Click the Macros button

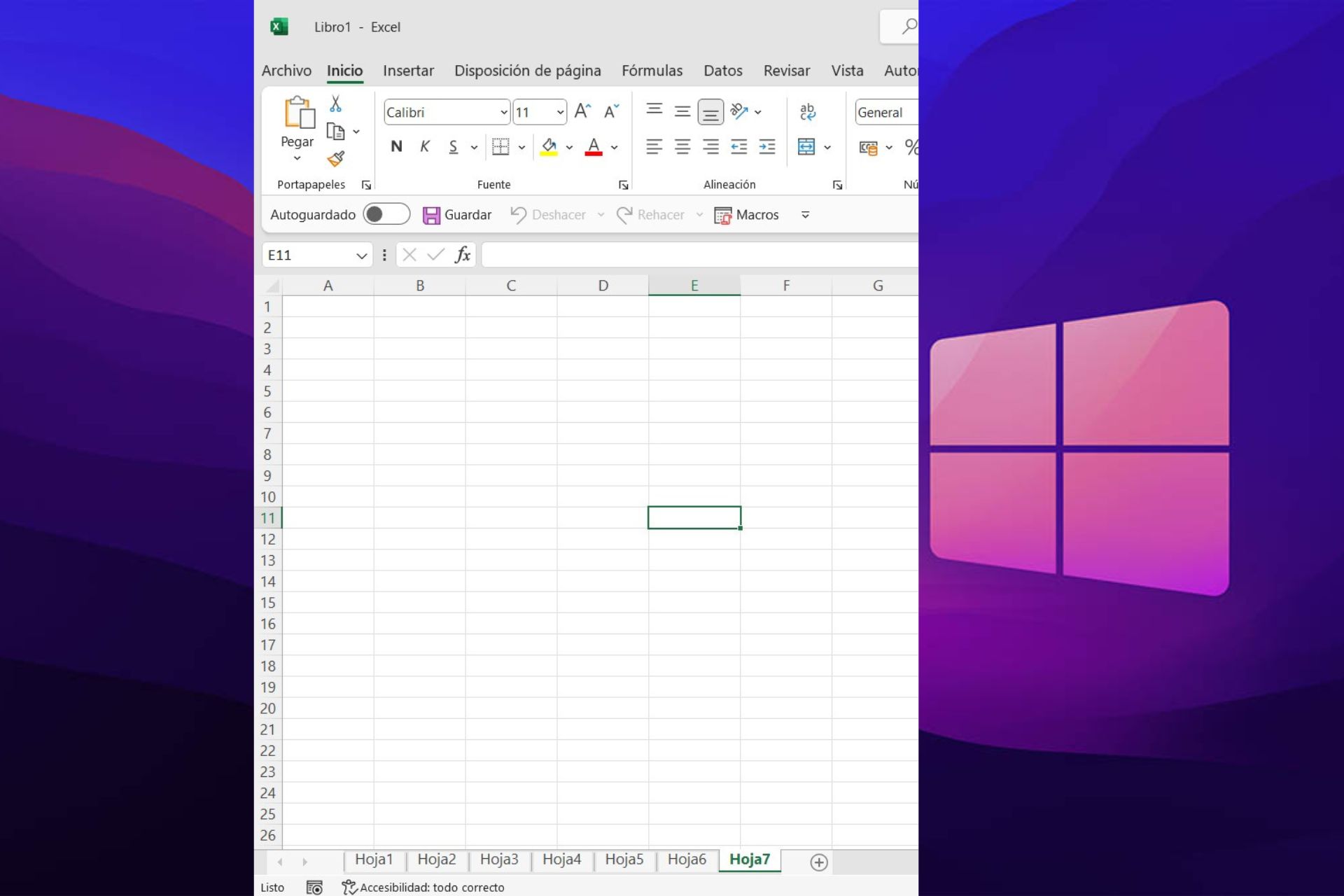746,215
